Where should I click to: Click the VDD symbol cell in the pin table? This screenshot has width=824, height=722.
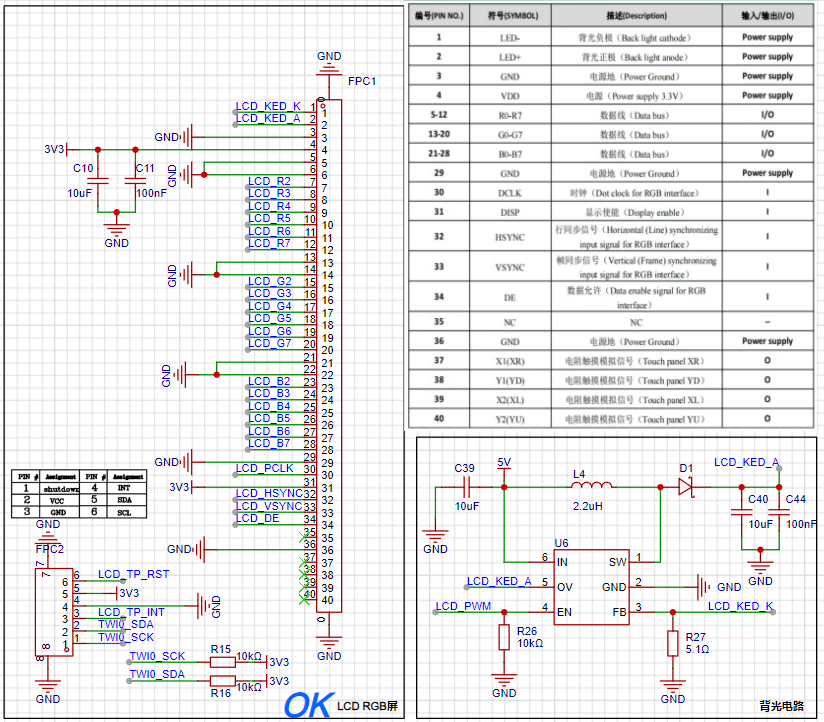coord(510,96)
